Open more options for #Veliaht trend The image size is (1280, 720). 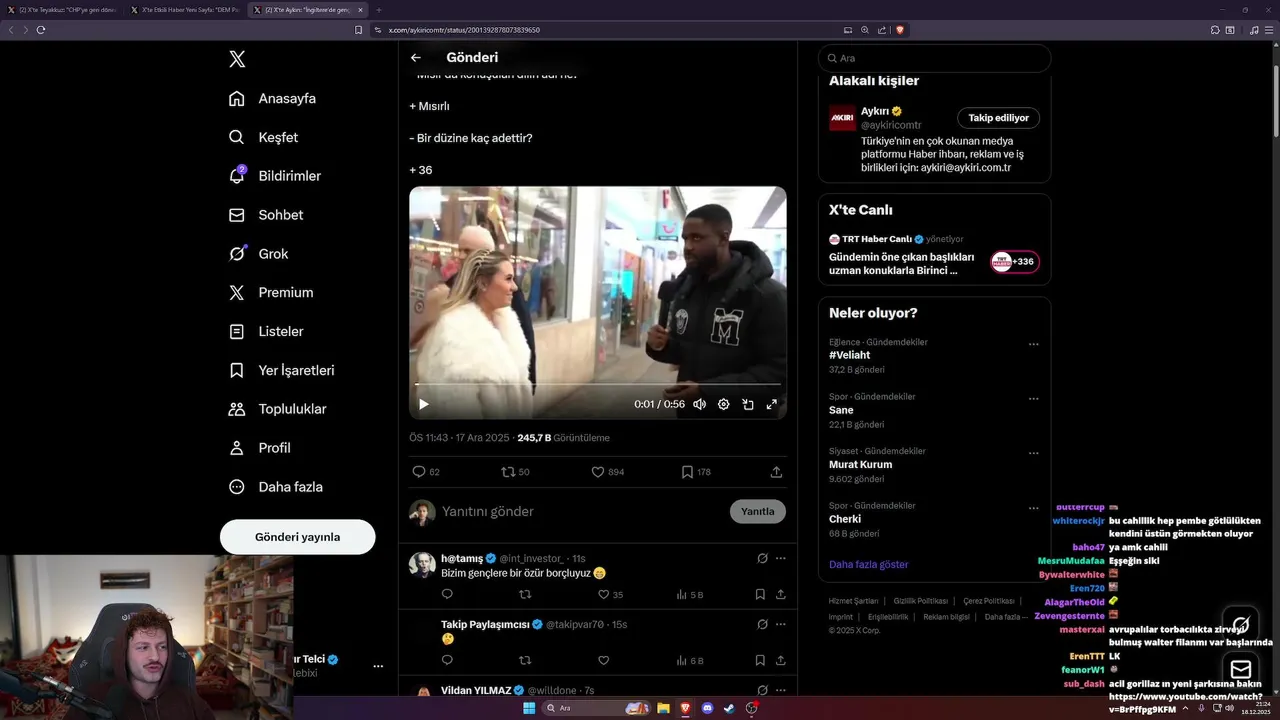[1033, 344]
